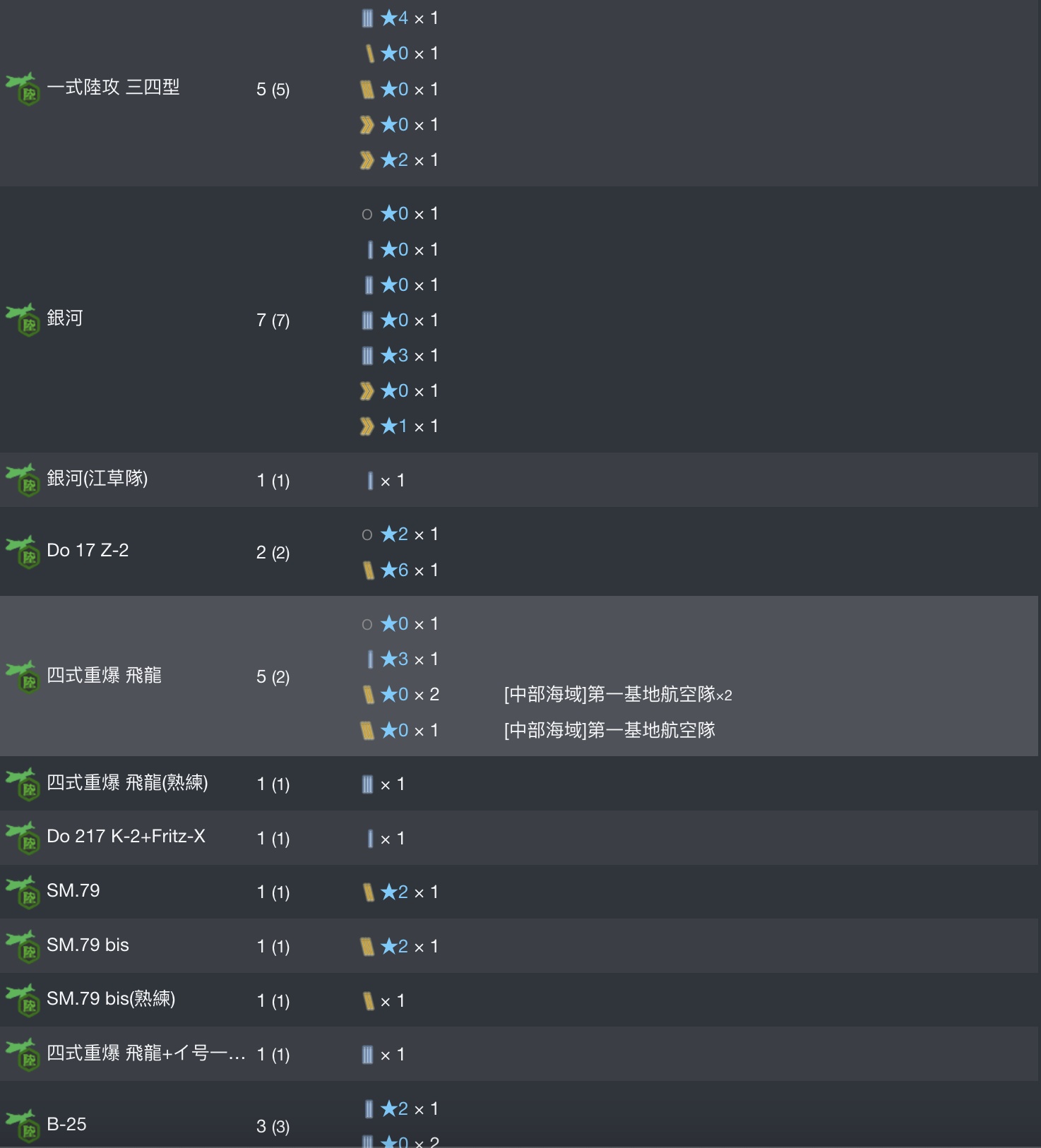
Task: Select the equipment name SM.79 bis
Action: click(88, 945)
